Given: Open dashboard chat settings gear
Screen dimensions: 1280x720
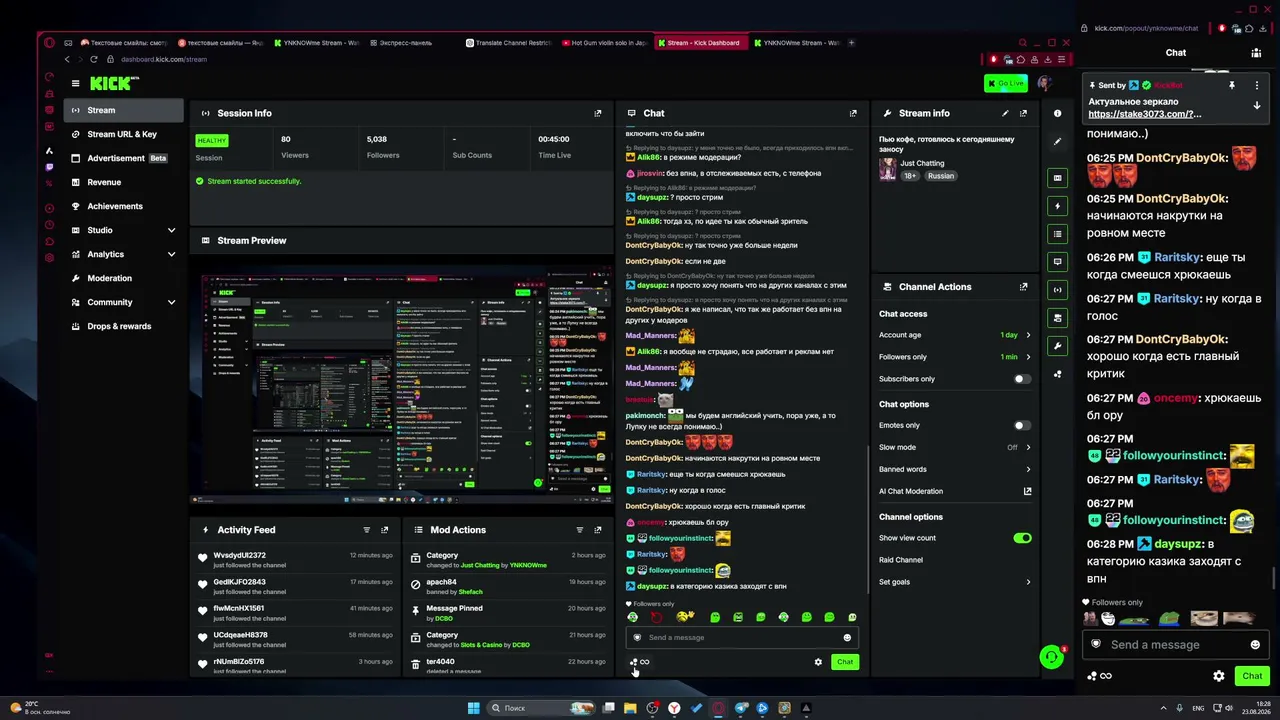Looking at the screenshot, I should coord(818,662).
